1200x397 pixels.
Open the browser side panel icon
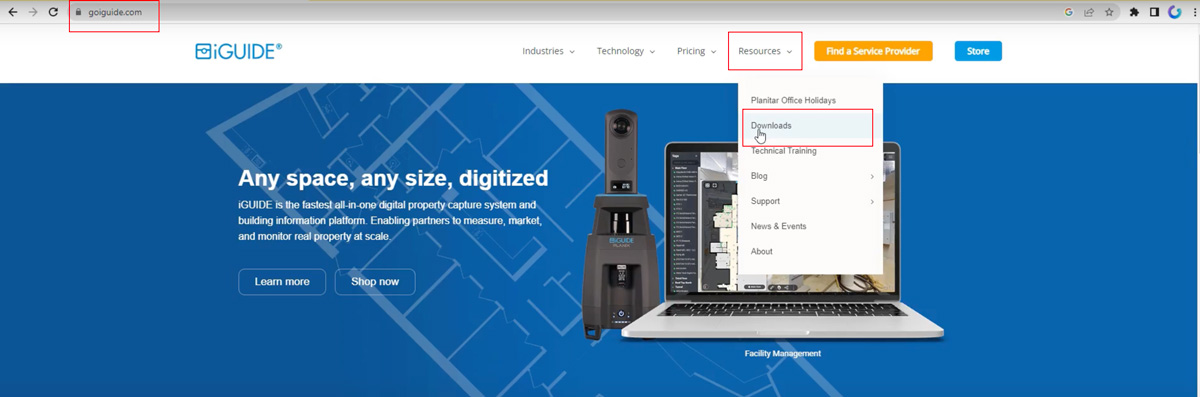pyautogui.click(x=1154, y=13)
